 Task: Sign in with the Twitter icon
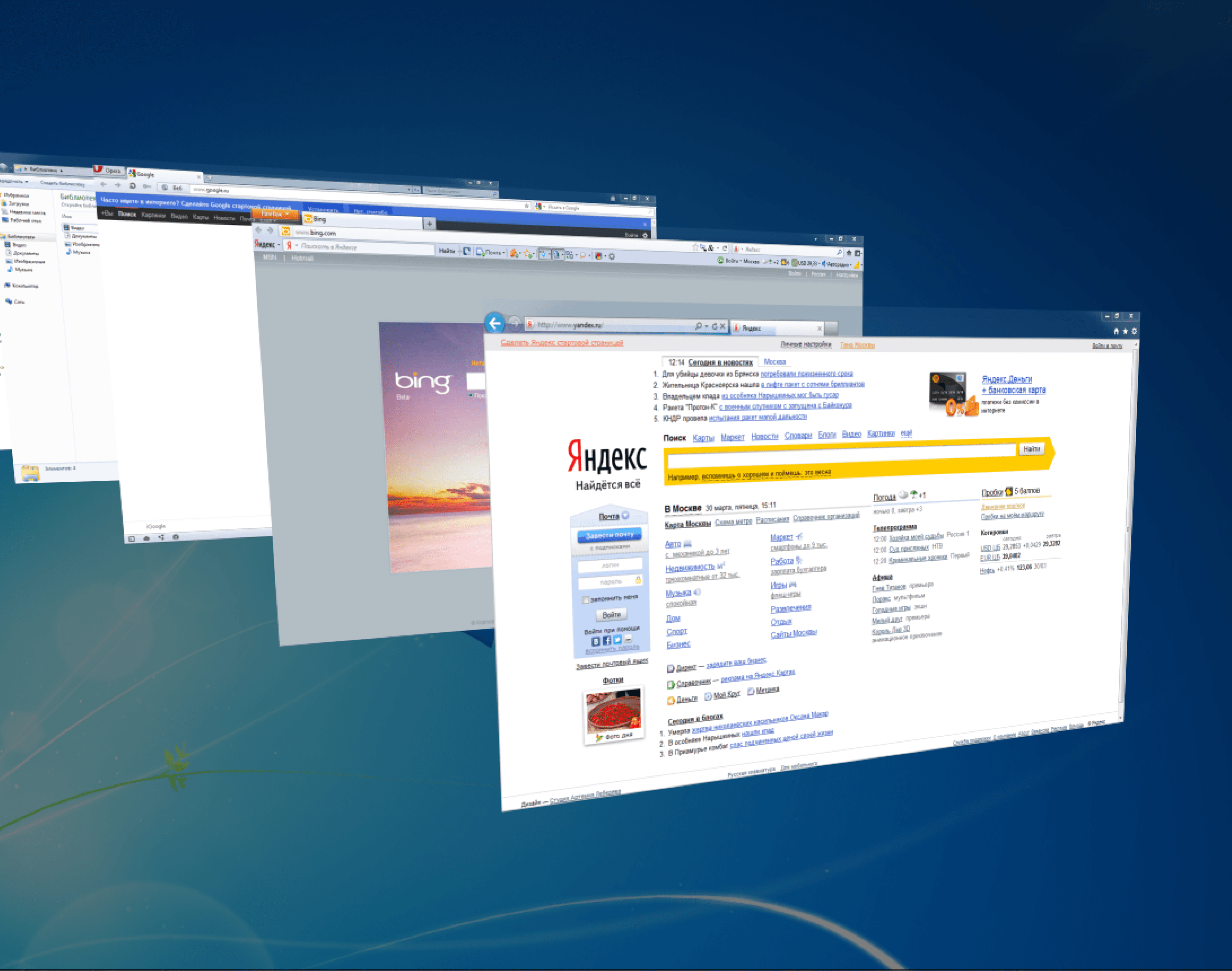pos(617,640)
